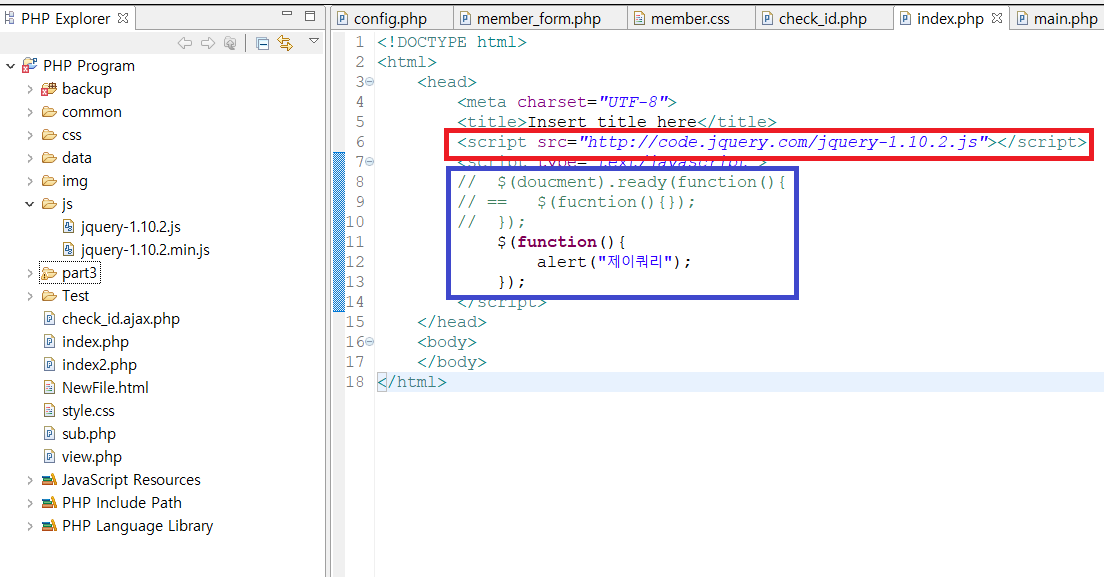The width and height of the screenshot is (1104, 577).
Task: Expand the common folder
Action: point(30,113)
